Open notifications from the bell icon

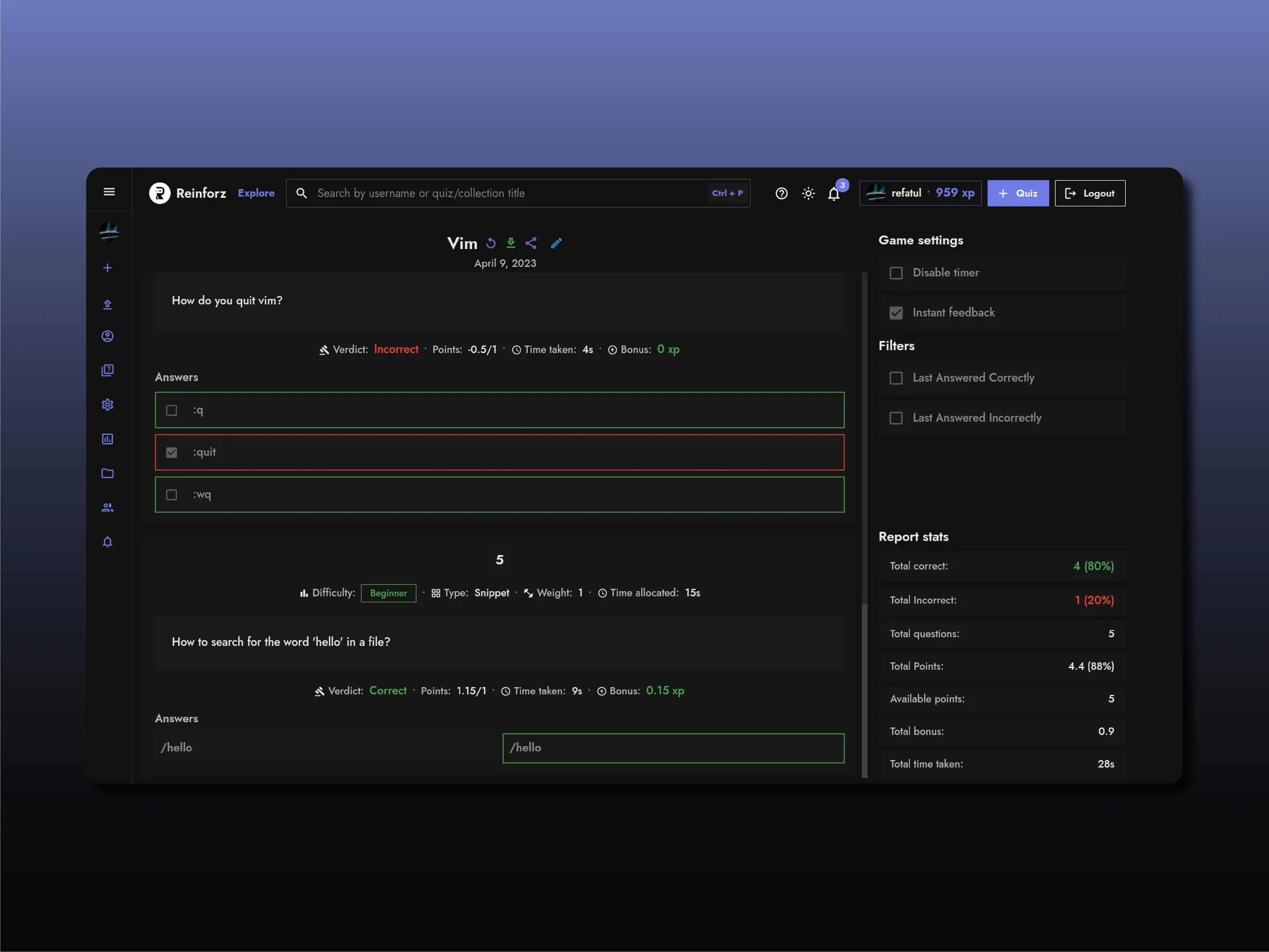pyautogui.click(x=834, y=193)
